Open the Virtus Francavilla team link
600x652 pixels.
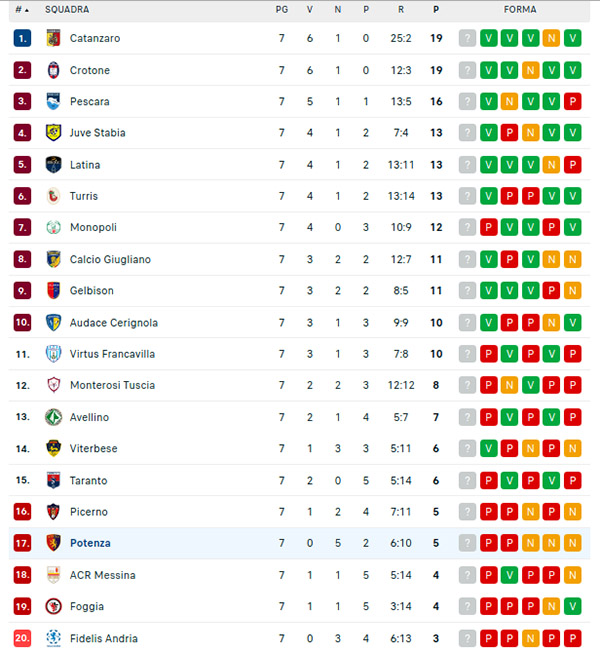point(112,354)
